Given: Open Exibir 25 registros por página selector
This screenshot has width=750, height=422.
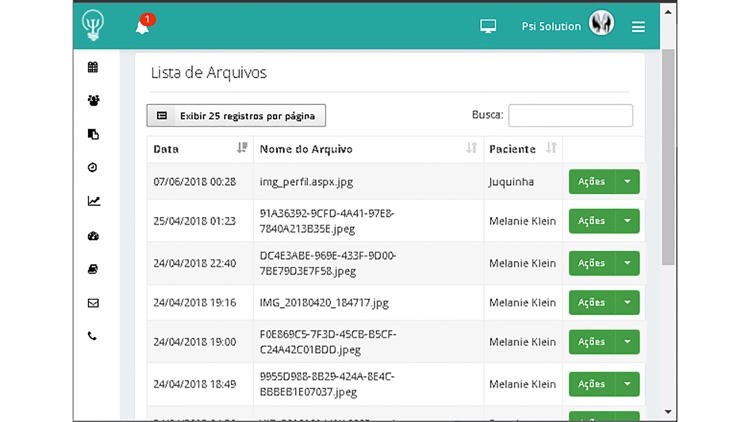Looking at the screenshot, I should pyautogui.click(x=236, y=115).
